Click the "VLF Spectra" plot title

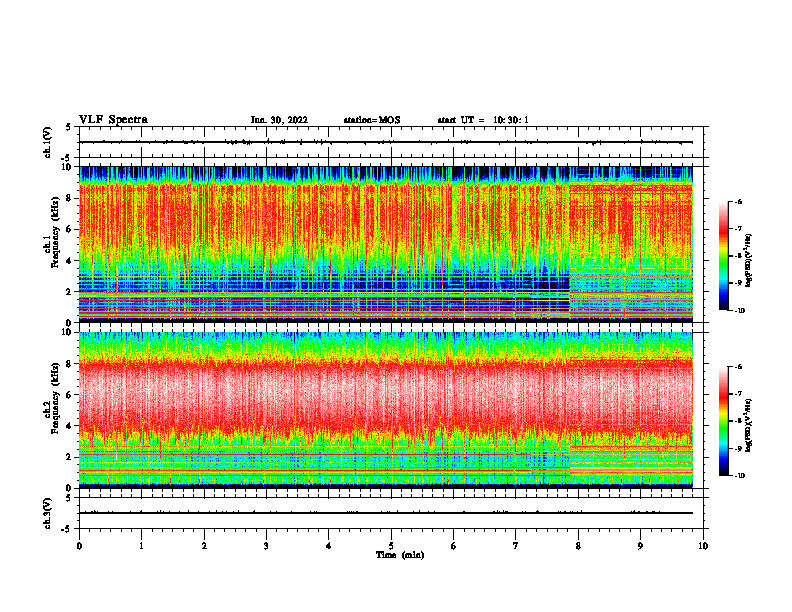tap(113, 120)
